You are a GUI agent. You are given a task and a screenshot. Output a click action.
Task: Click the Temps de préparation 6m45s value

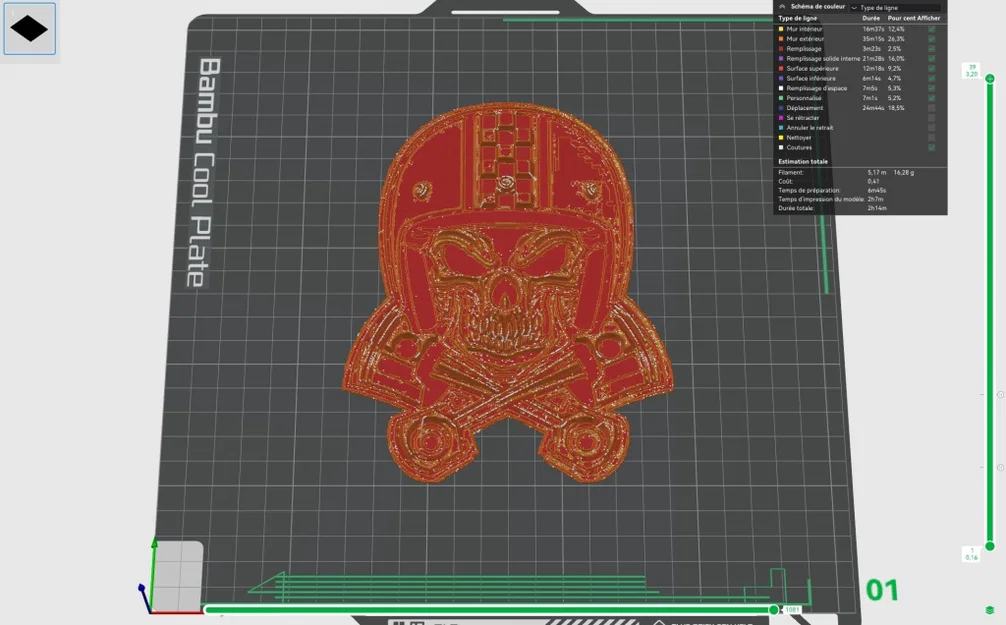pyautogui.click(x=876, y=191)
